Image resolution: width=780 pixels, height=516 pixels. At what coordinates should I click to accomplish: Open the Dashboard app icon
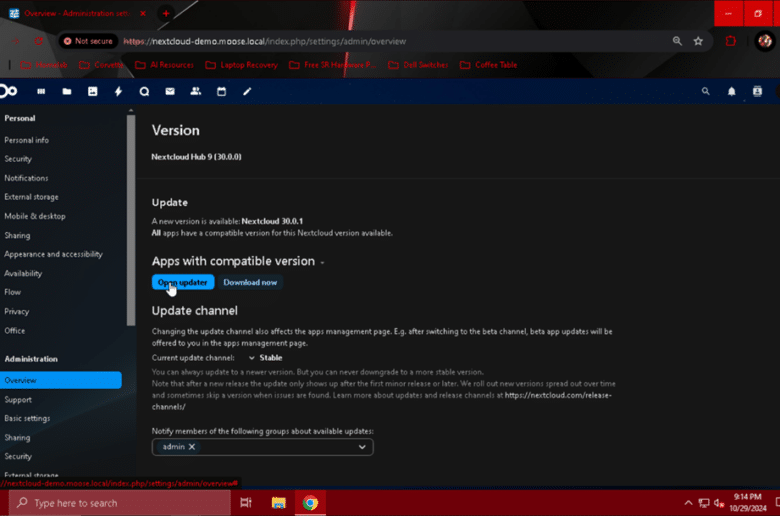(41, 92)
